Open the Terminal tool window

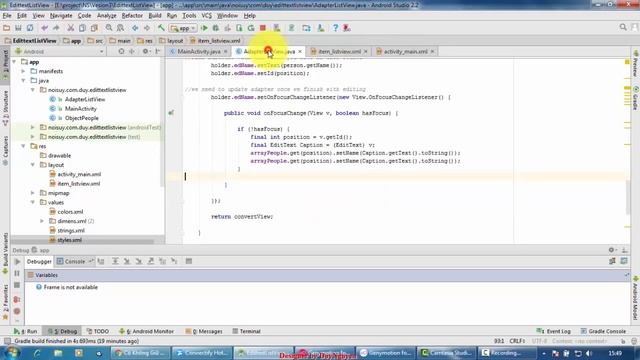(247, 331)
